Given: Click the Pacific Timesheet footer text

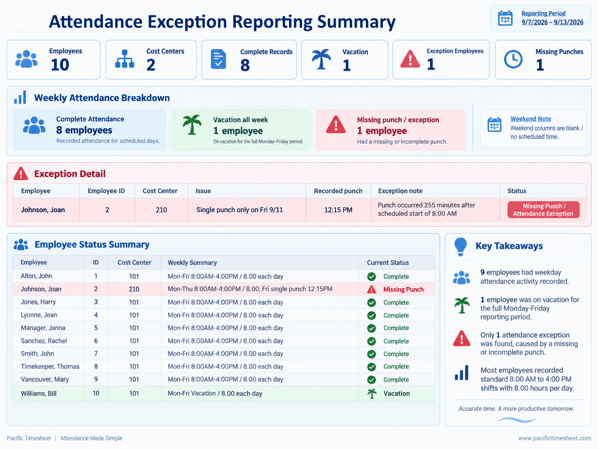Looking at the screenshot, I should pyautogui.click(x=29, y=438).
